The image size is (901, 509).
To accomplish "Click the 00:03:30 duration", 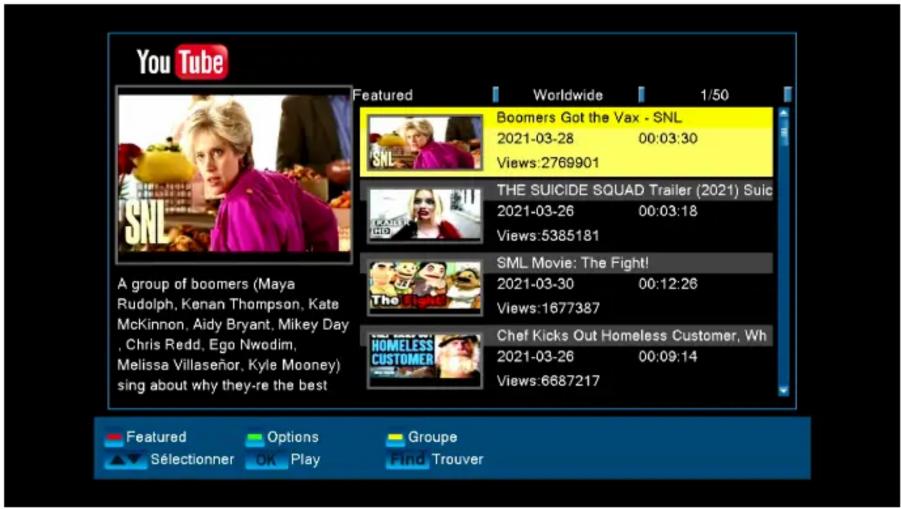I will pos(668,138).
